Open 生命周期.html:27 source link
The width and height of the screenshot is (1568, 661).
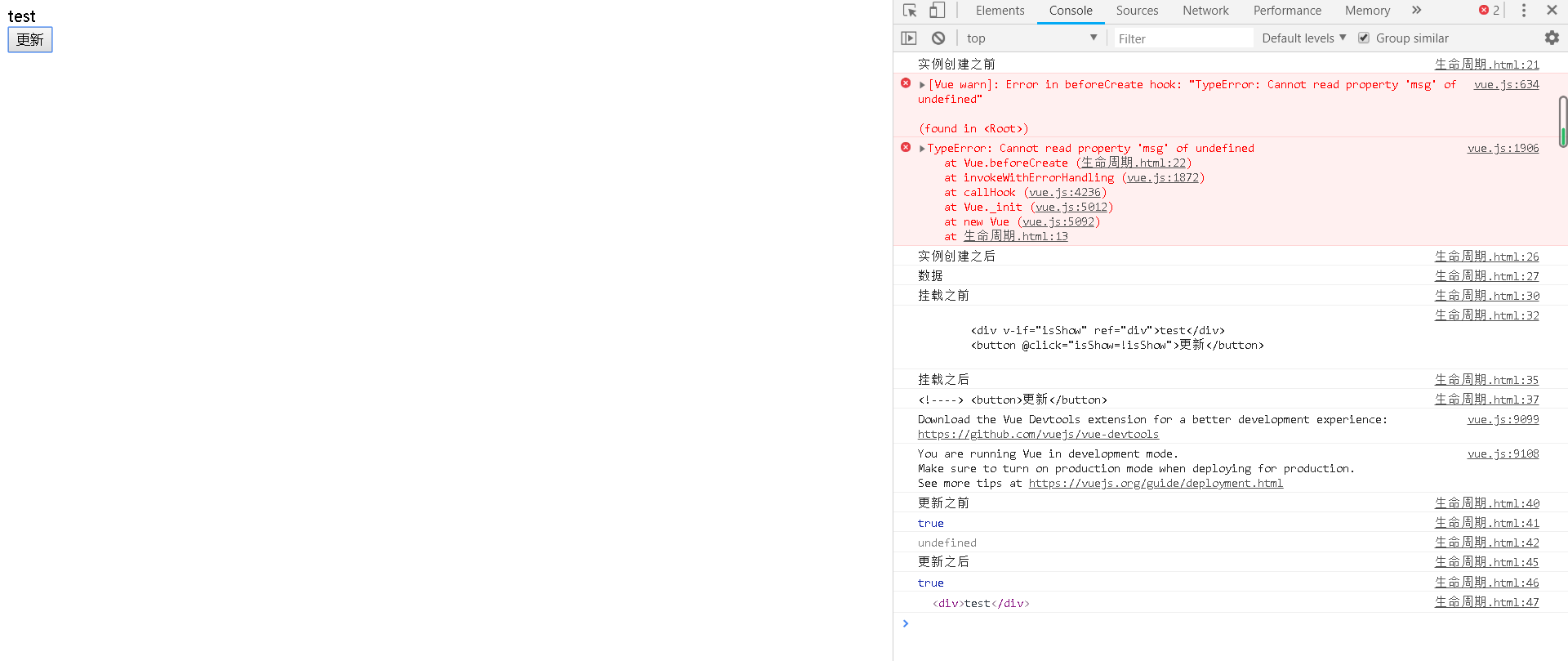tap(1486, 276)
